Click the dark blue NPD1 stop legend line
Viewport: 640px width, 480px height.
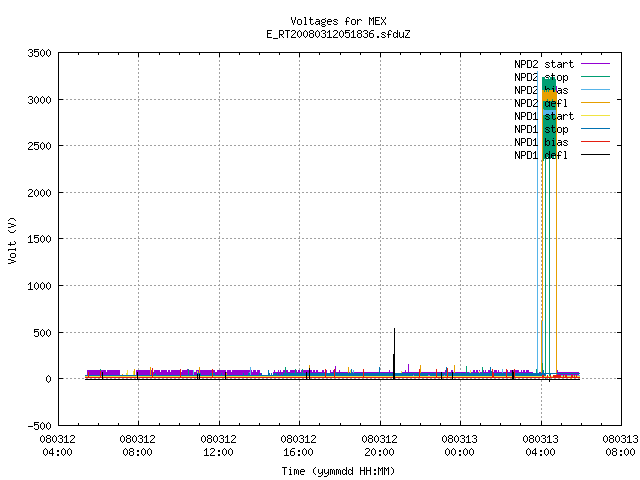(596, 129)
